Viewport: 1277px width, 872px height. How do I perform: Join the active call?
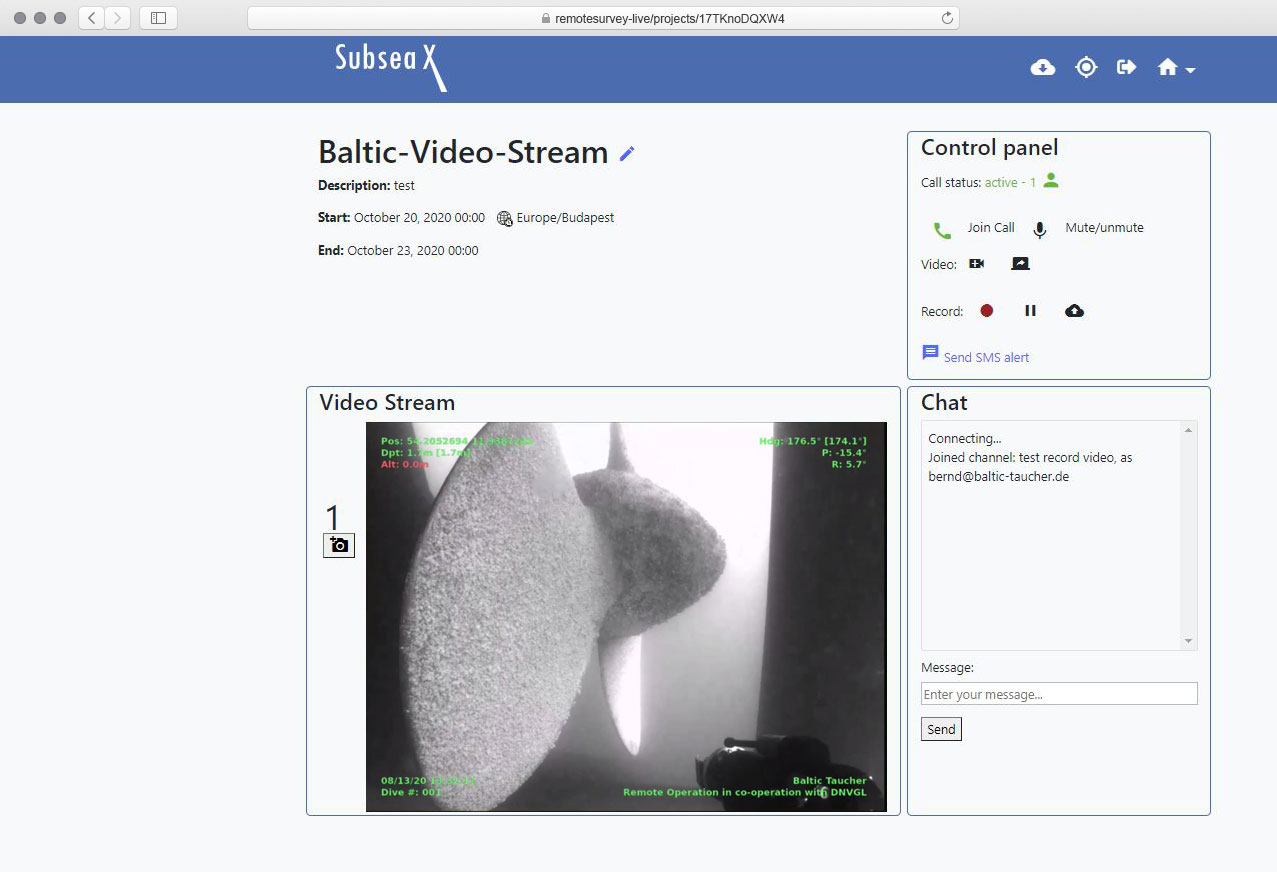click(x=940, y=229)
